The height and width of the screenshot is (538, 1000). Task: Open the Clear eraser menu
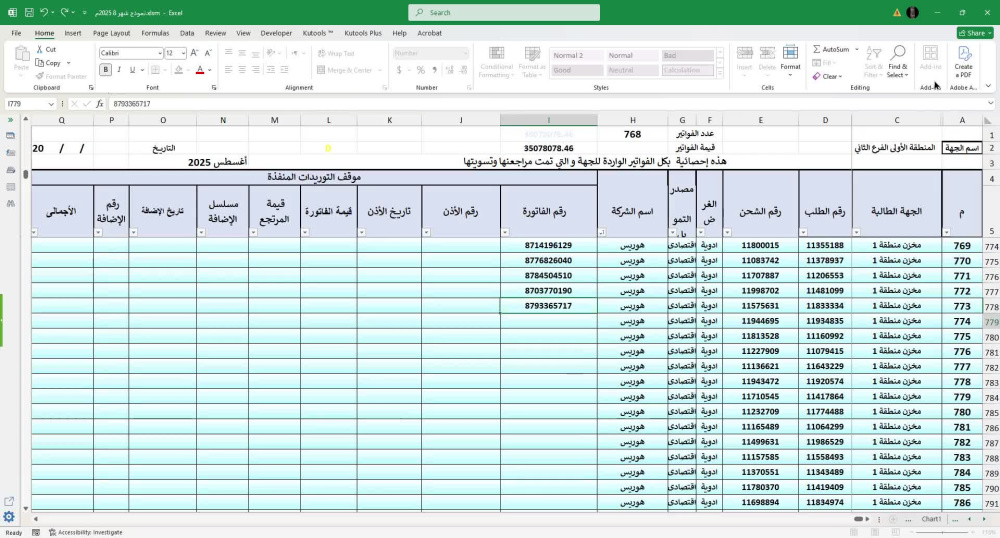point(827,76)
